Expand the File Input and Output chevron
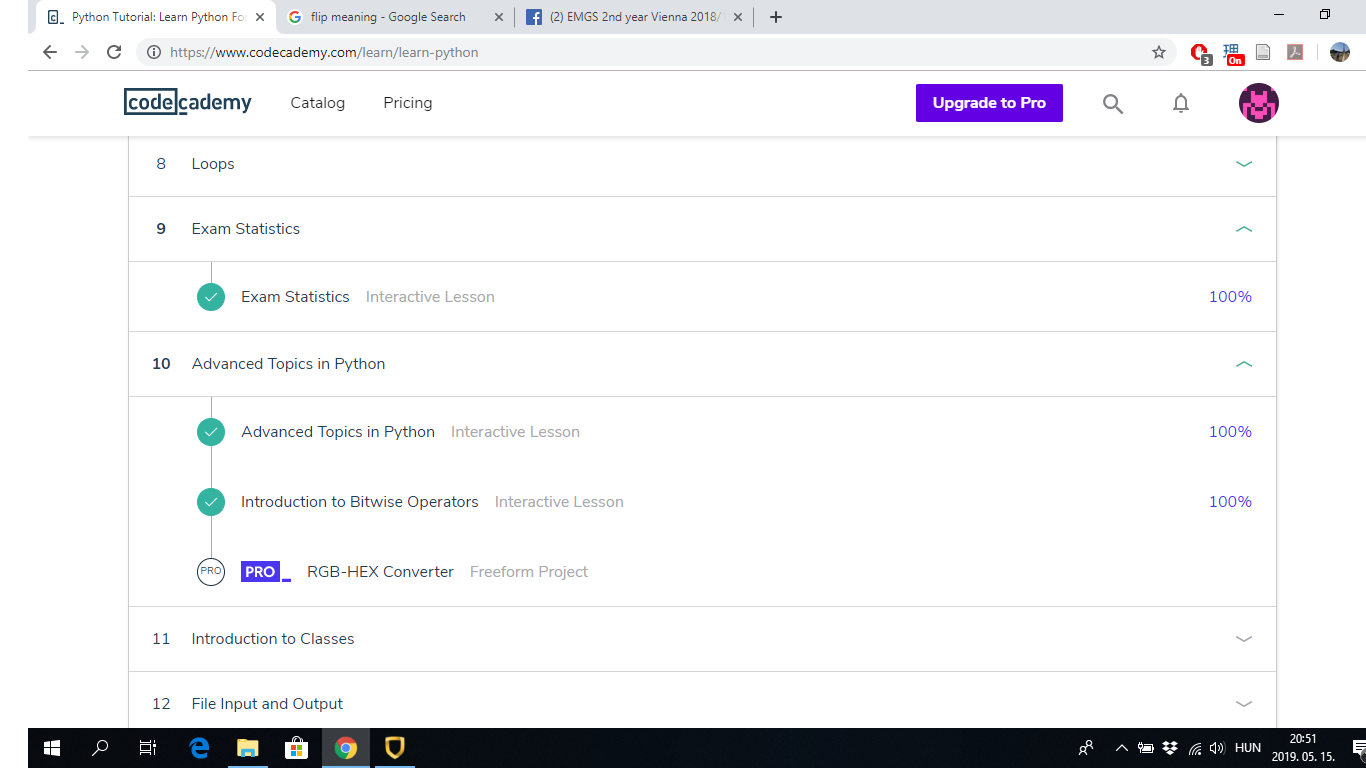The width and height of the screenshot is (1366, 768). (1244, 704)
